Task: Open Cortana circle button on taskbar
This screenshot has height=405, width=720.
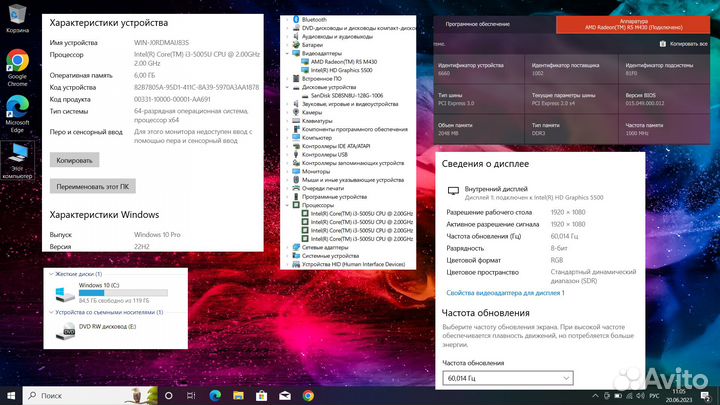Action: click(169, 395)
